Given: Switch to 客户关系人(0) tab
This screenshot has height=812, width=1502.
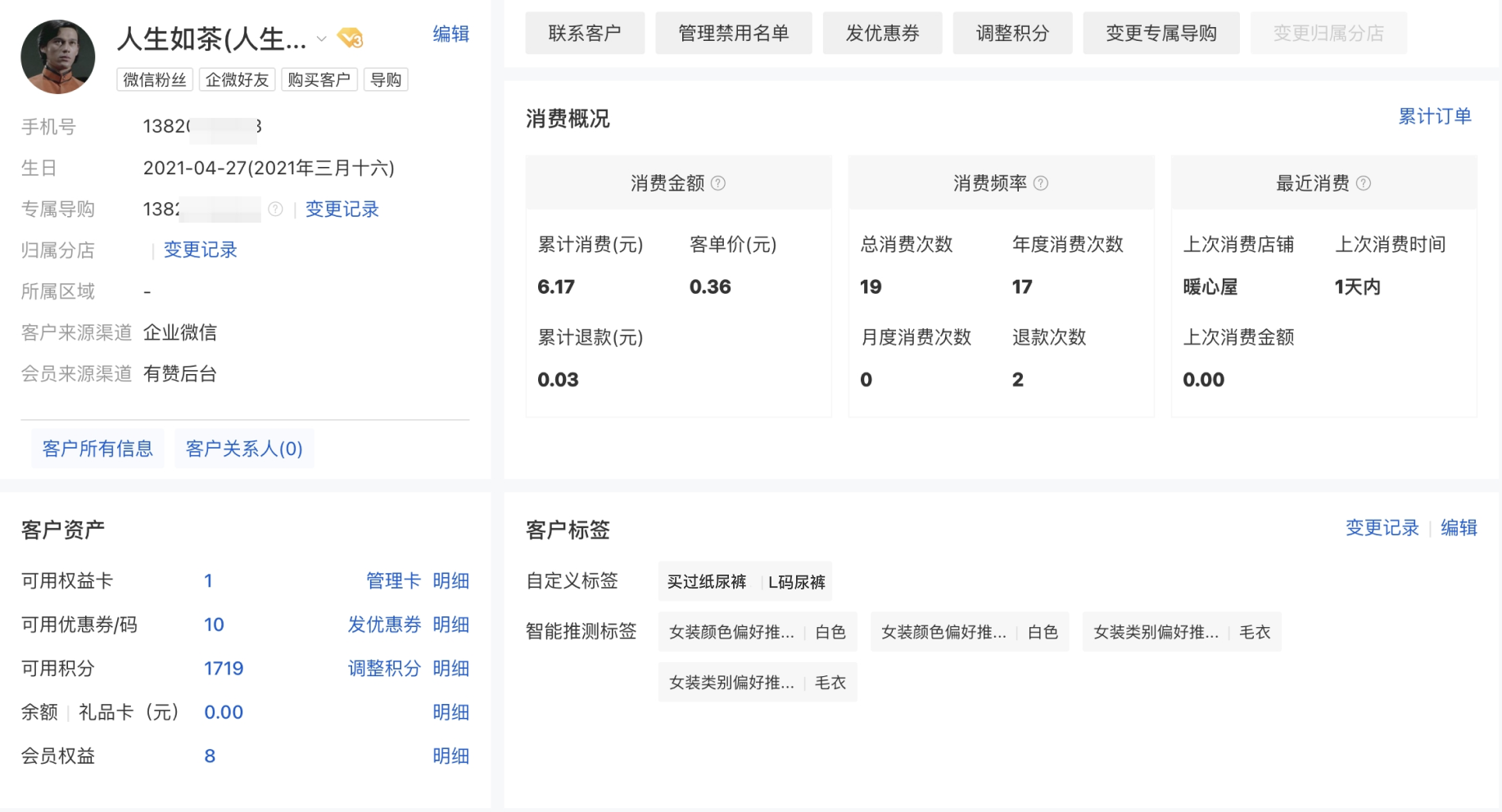Looking at the screenshot, I should click(244, 449).
